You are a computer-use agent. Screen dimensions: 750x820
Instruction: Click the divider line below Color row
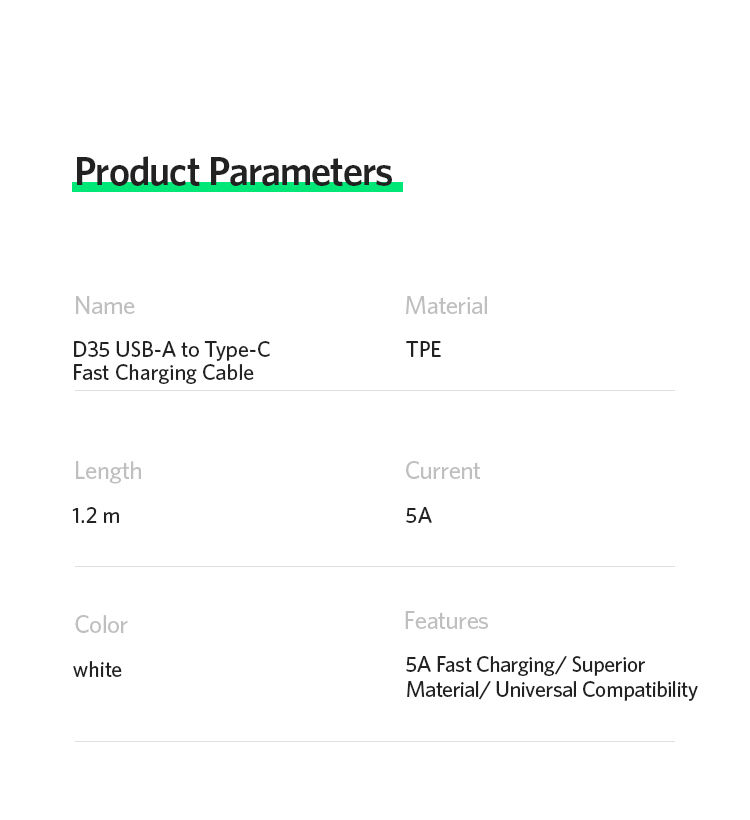coord(374,742)
